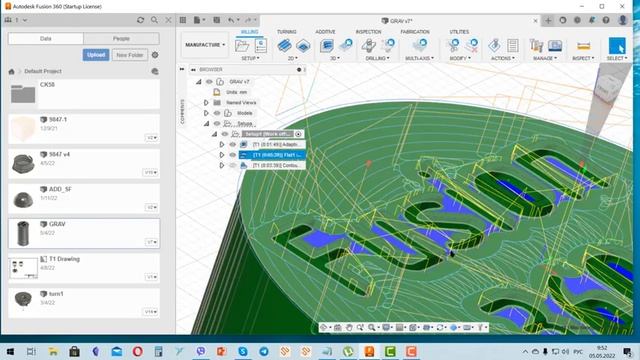Open the Show Data Panel grid icon
Image resolution: width=640 pixels, height=360 pixels.
183,20
